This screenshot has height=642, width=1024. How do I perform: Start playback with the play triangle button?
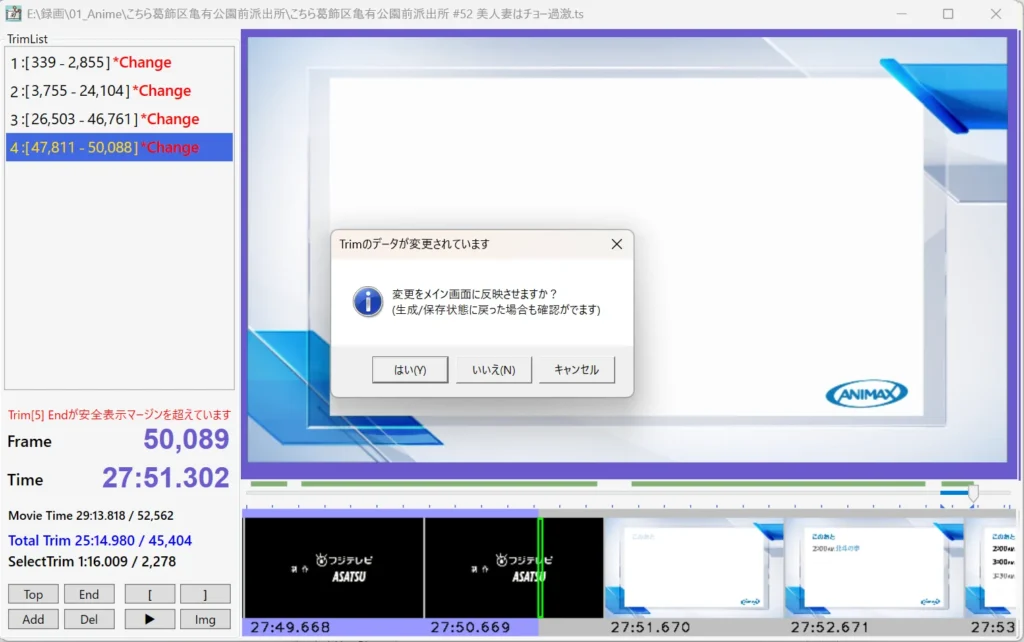point(150,619)
